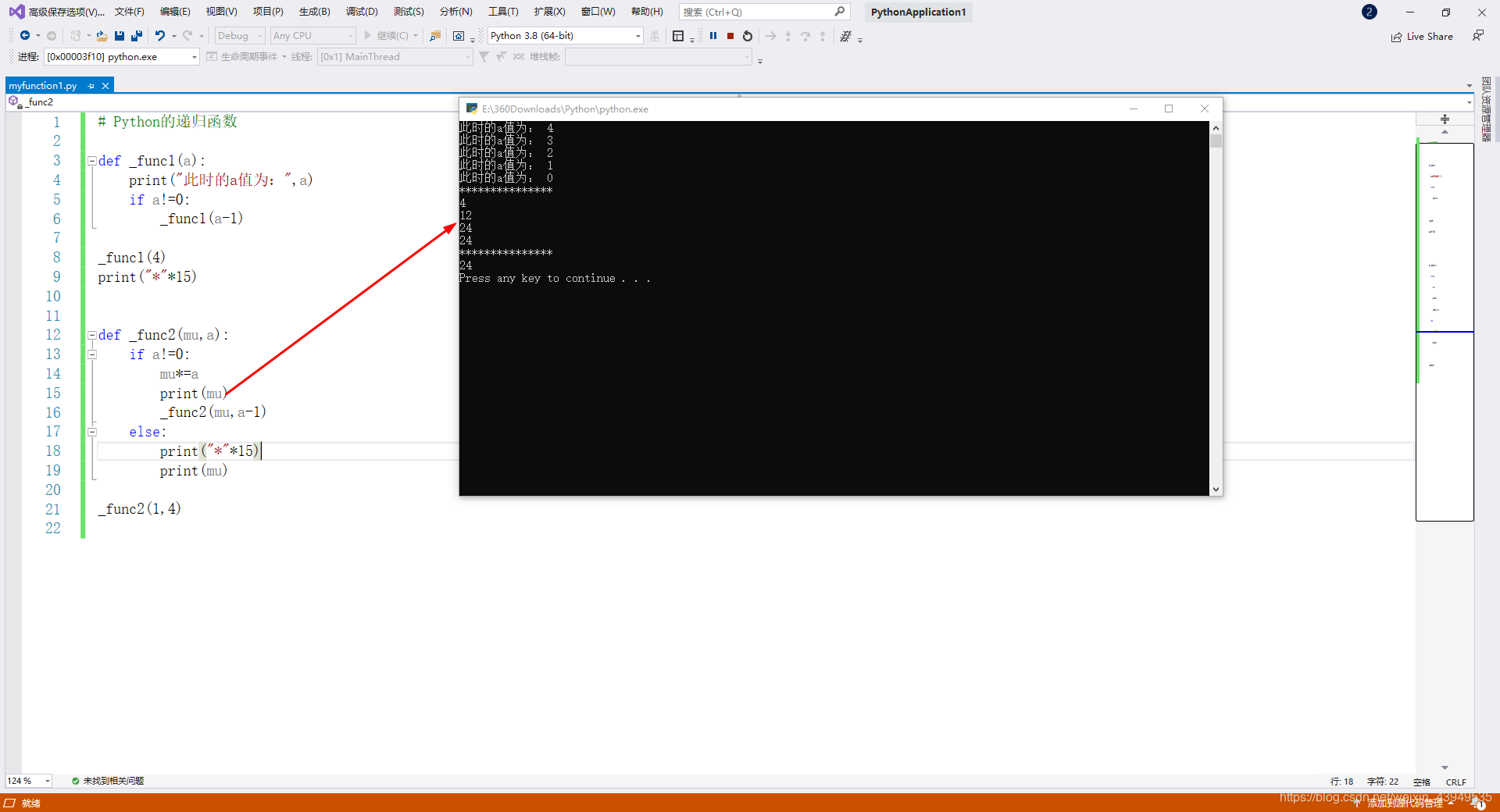1500x812 pixels.
Task: Save the file with single floppy icon
Action: (120, 36)
